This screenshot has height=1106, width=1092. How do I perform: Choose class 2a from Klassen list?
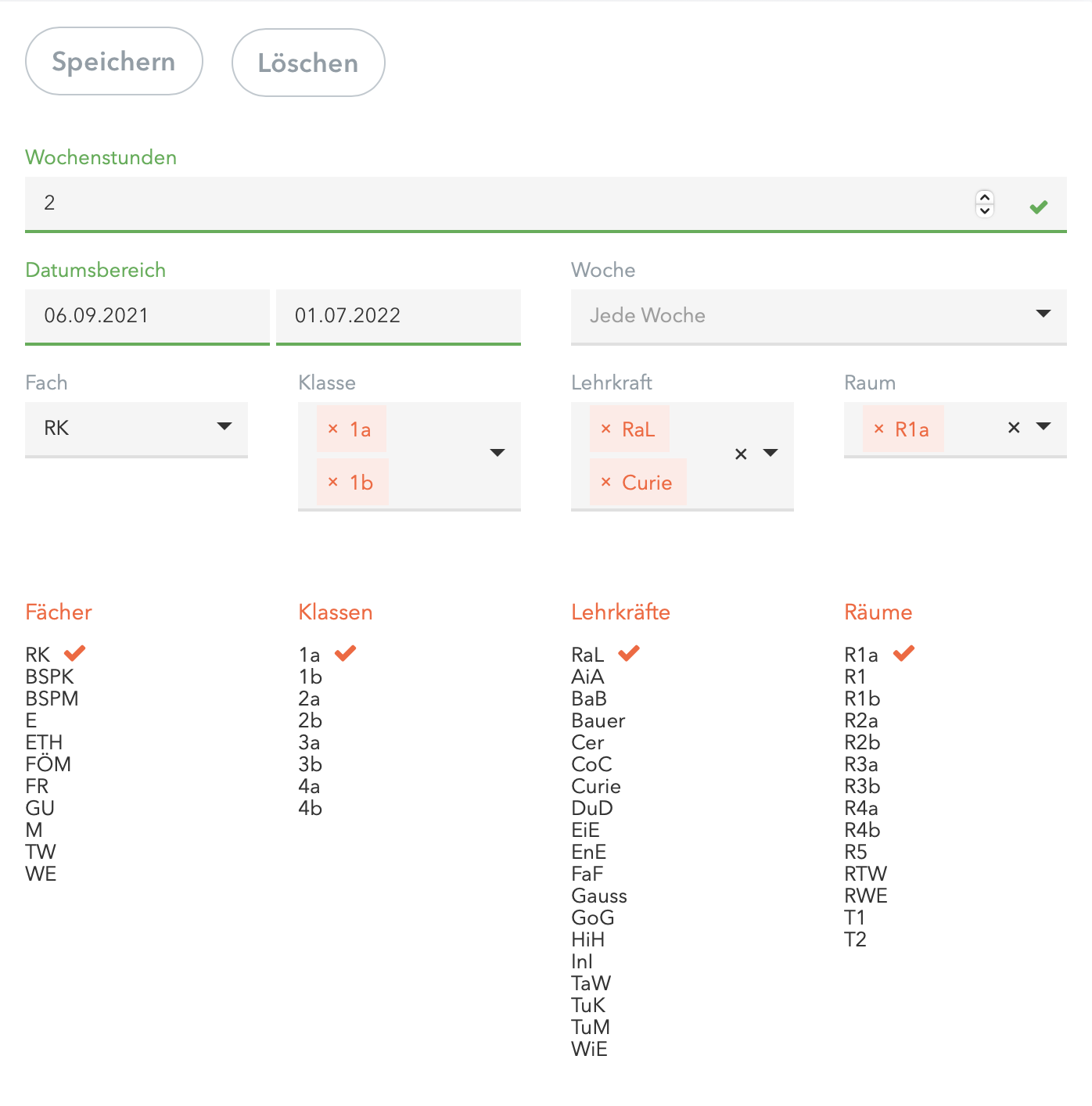click(310, 698)
